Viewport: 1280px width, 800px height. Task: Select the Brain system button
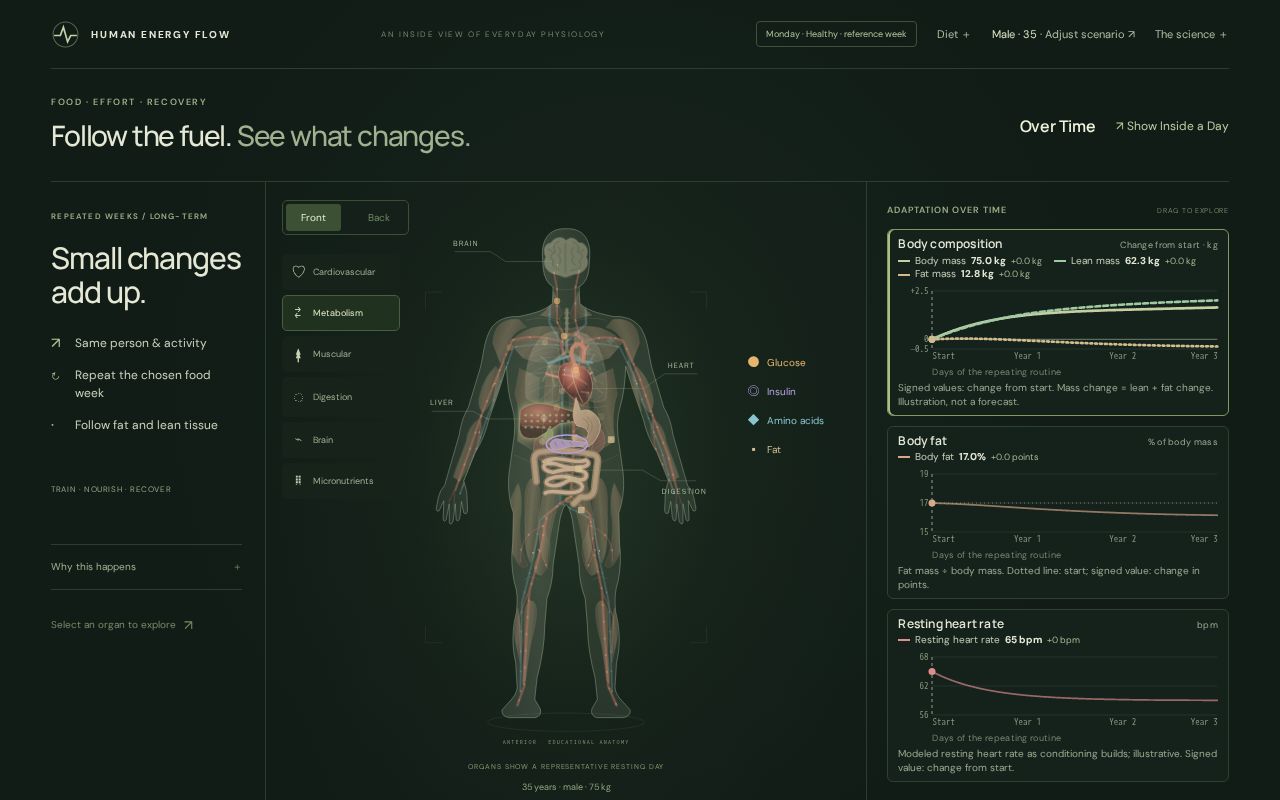[341, 440]
